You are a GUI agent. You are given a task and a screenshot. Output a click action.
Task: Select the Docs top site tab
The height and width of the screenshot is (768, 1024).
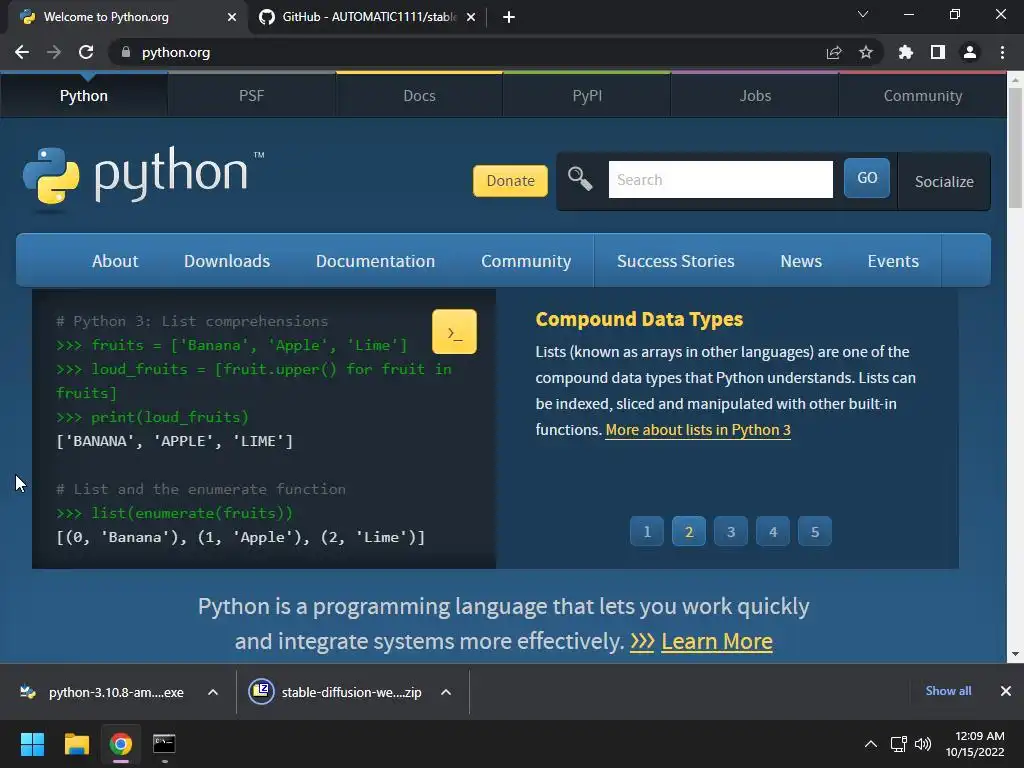click(419, 96)
